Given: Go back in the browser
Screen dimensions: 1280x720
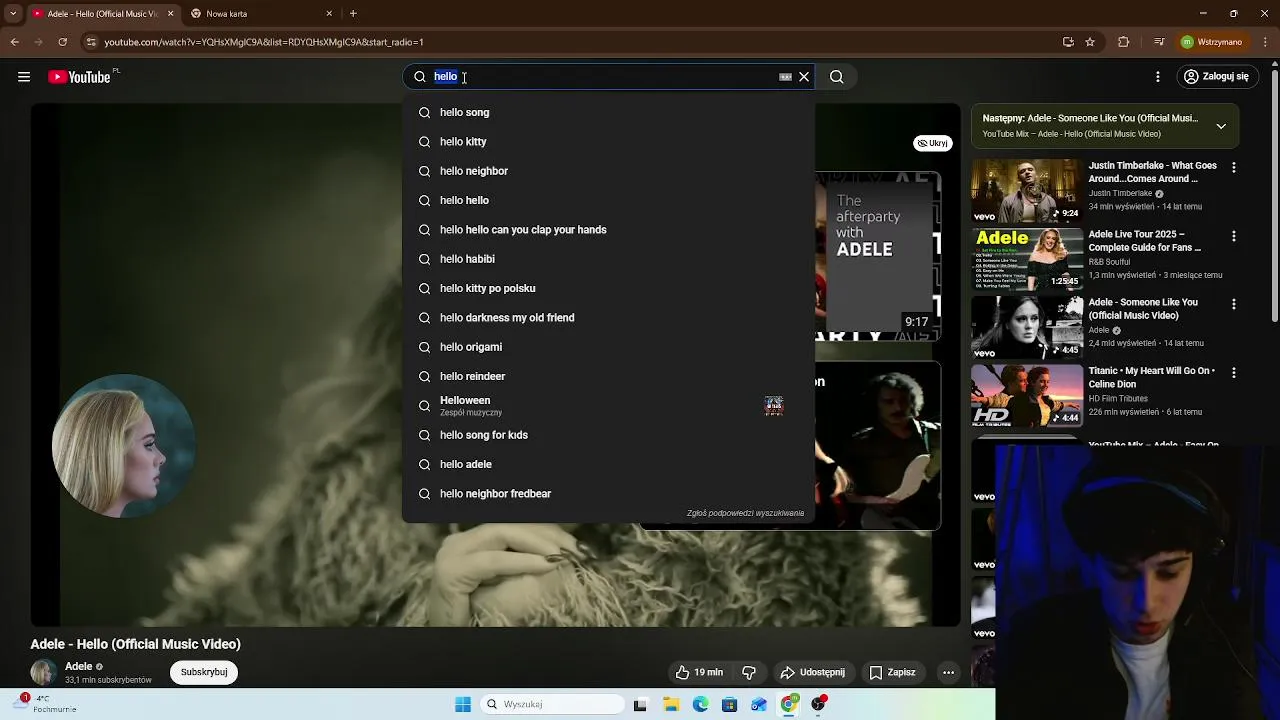Looking at the screenshot, I should coord(14,42).
